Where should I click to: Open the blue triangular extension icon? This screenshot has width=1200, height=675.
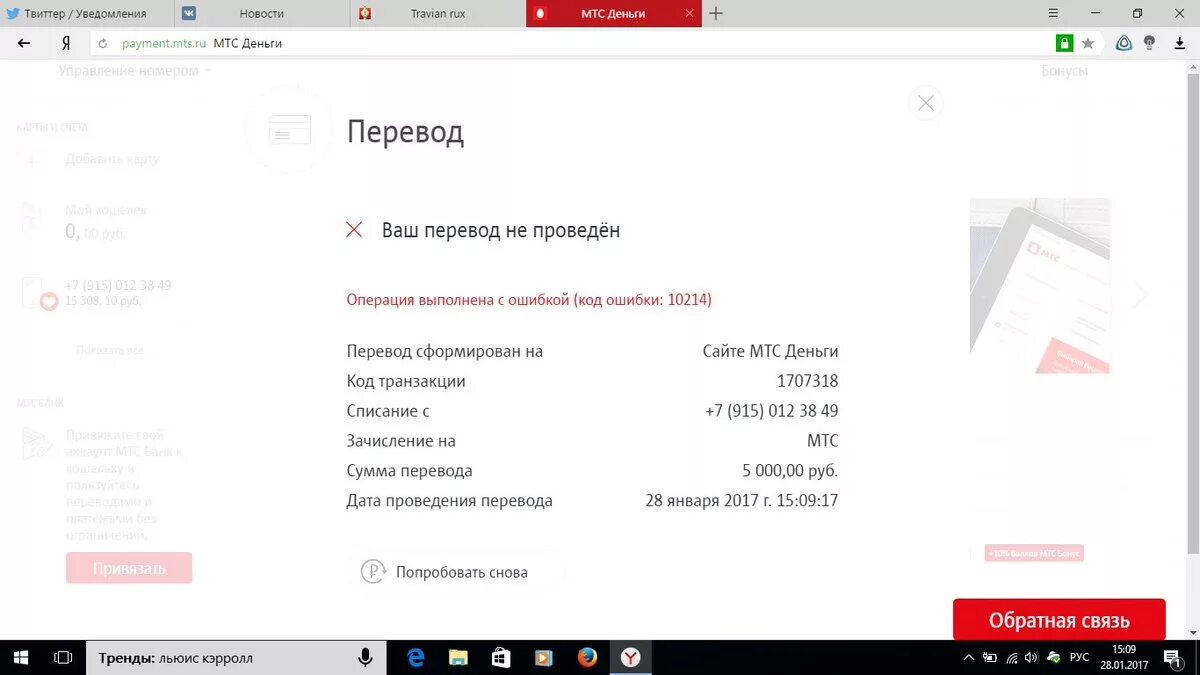(1123, 43)
